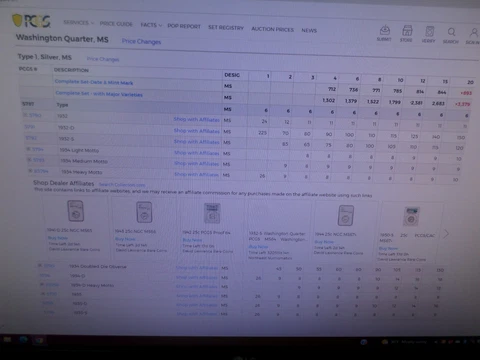The width and height of the screenshot is (480, 360).
Task: Click Price Changes link beside Washington Quarter
Action: (x=141, y=41)
